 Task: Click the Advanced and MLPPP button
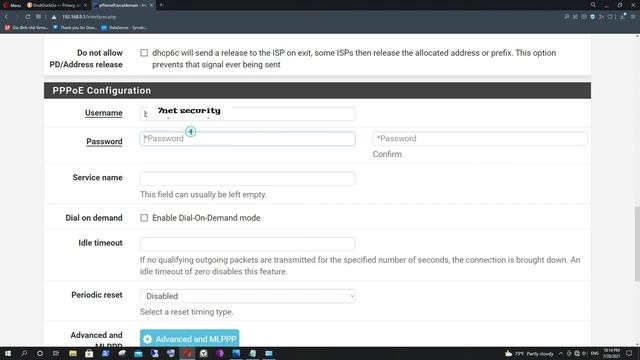pyautogui.click(x=189, y=339)
